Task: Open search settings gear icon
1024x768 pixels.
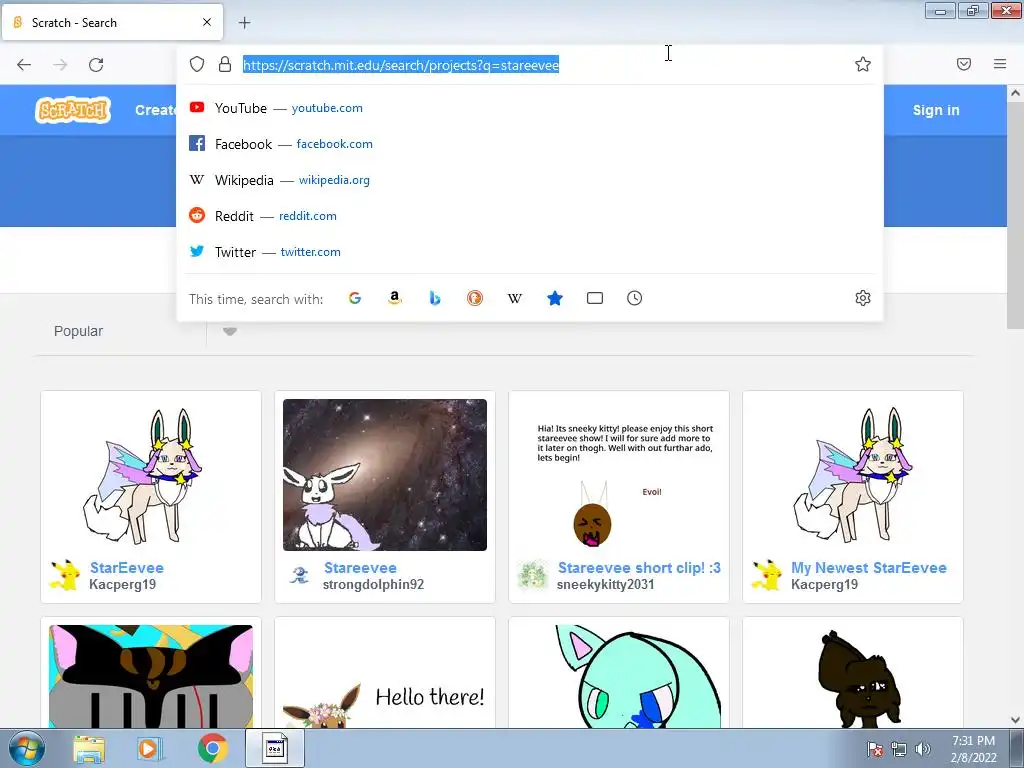Action: pos(863,298)
